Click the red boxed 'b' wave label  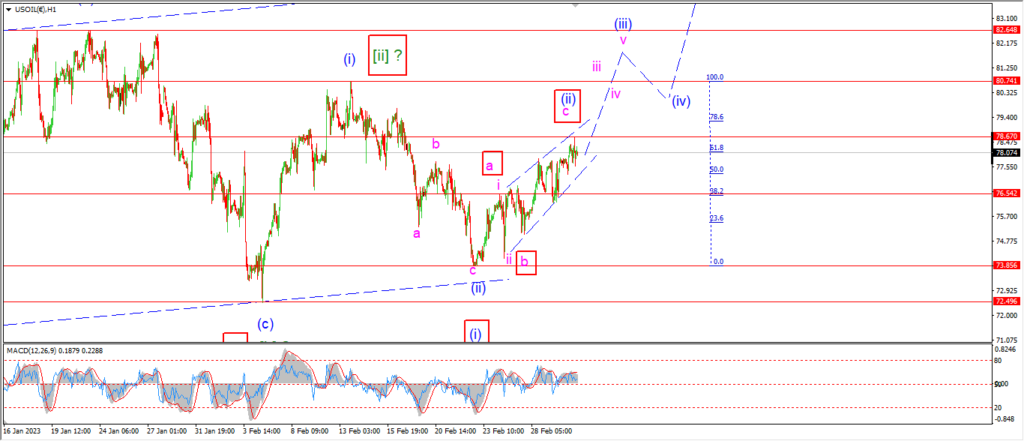point(526,263)
